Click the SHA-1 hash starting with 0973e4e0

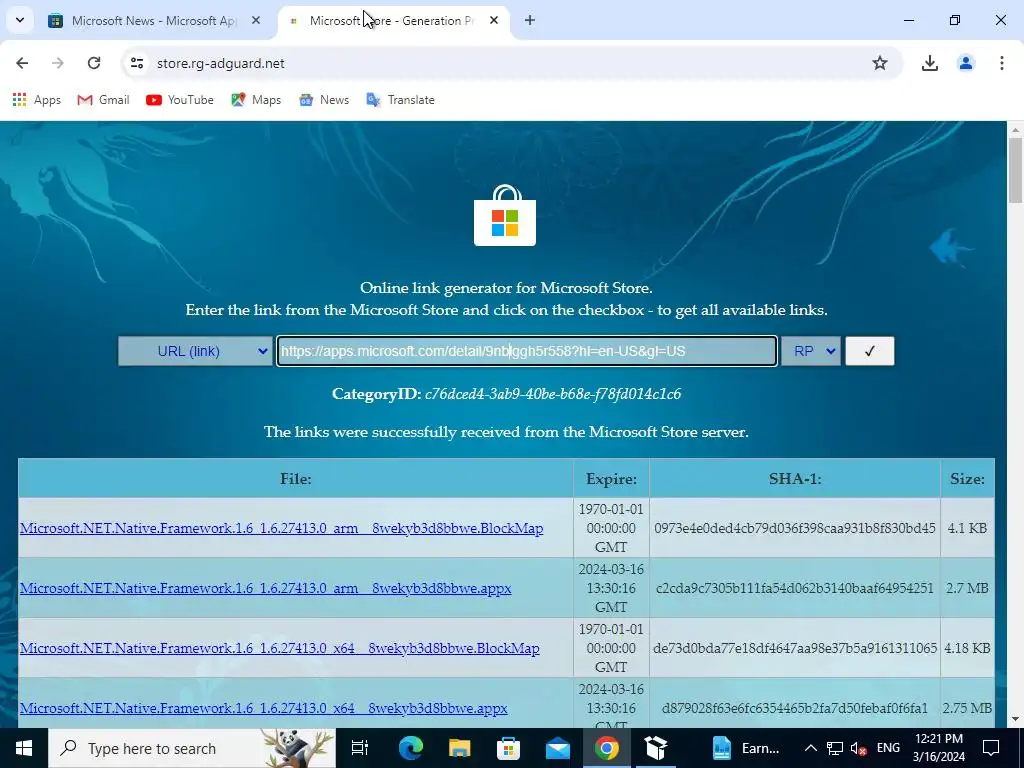pos(795,528)
